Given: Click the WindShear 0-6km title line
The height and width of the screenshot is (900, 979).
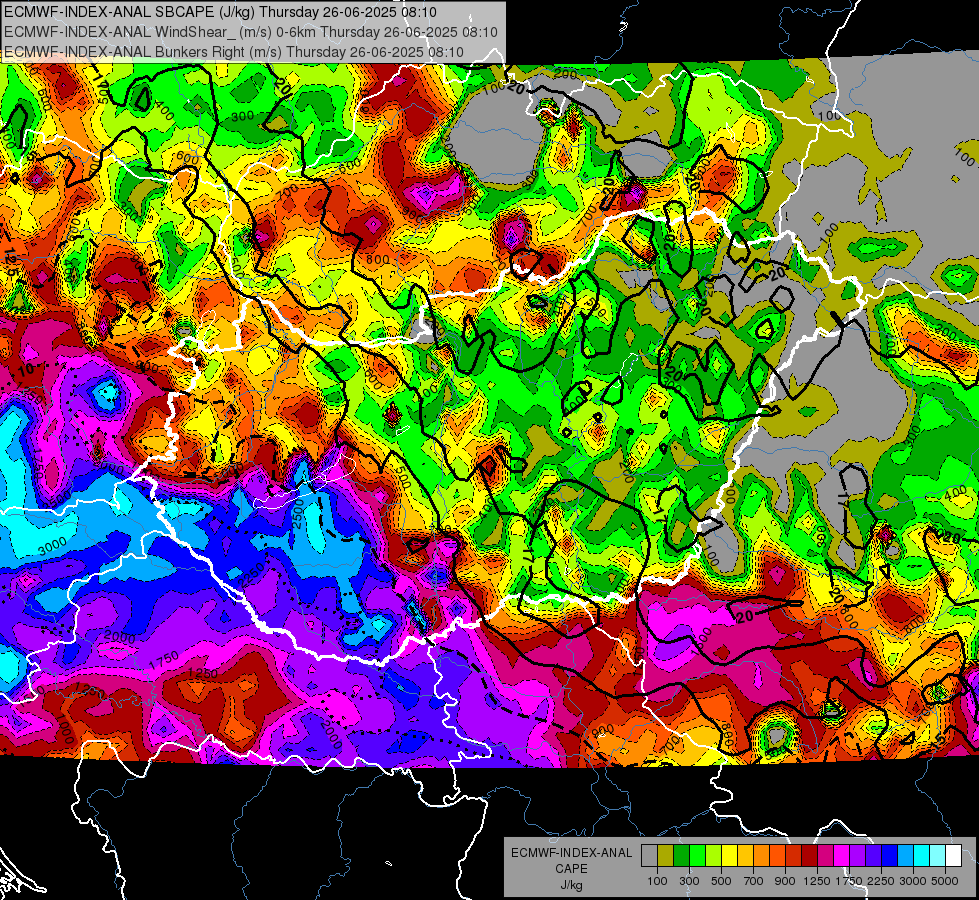Looking at the screenshot, I should pyautogui.click(x=250, y=32).
